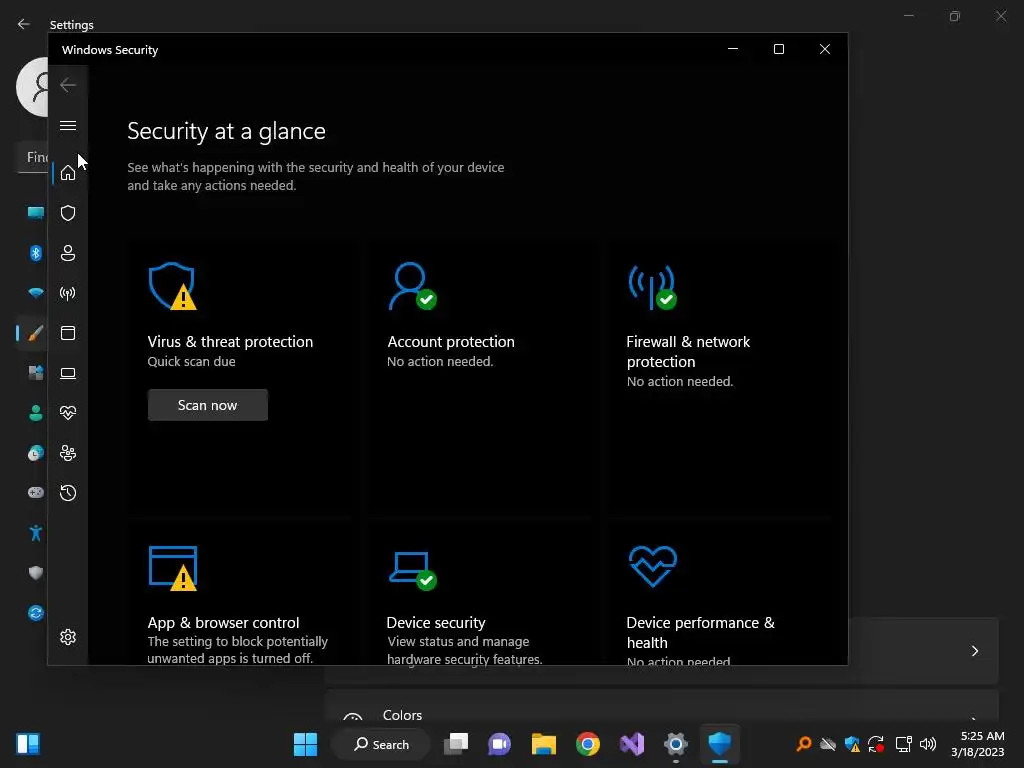
Task: Click Virus & threat protection warning shield tile icon
Action: click(172, 286)
